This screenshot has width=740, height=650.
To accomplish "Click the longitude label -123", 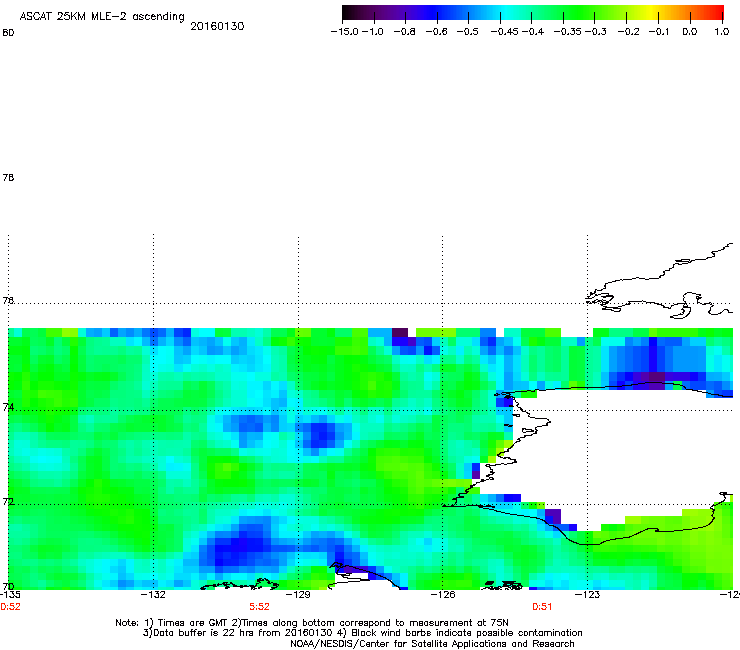I will [587, 595].
